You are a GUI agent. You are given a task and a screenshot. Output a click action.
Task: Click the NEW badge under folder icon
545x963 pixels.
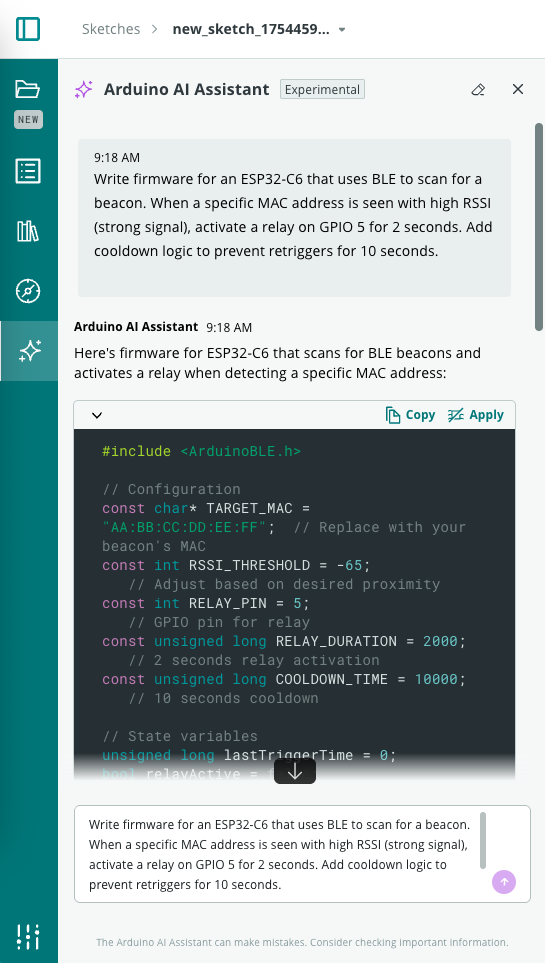[x=28, y=120]
